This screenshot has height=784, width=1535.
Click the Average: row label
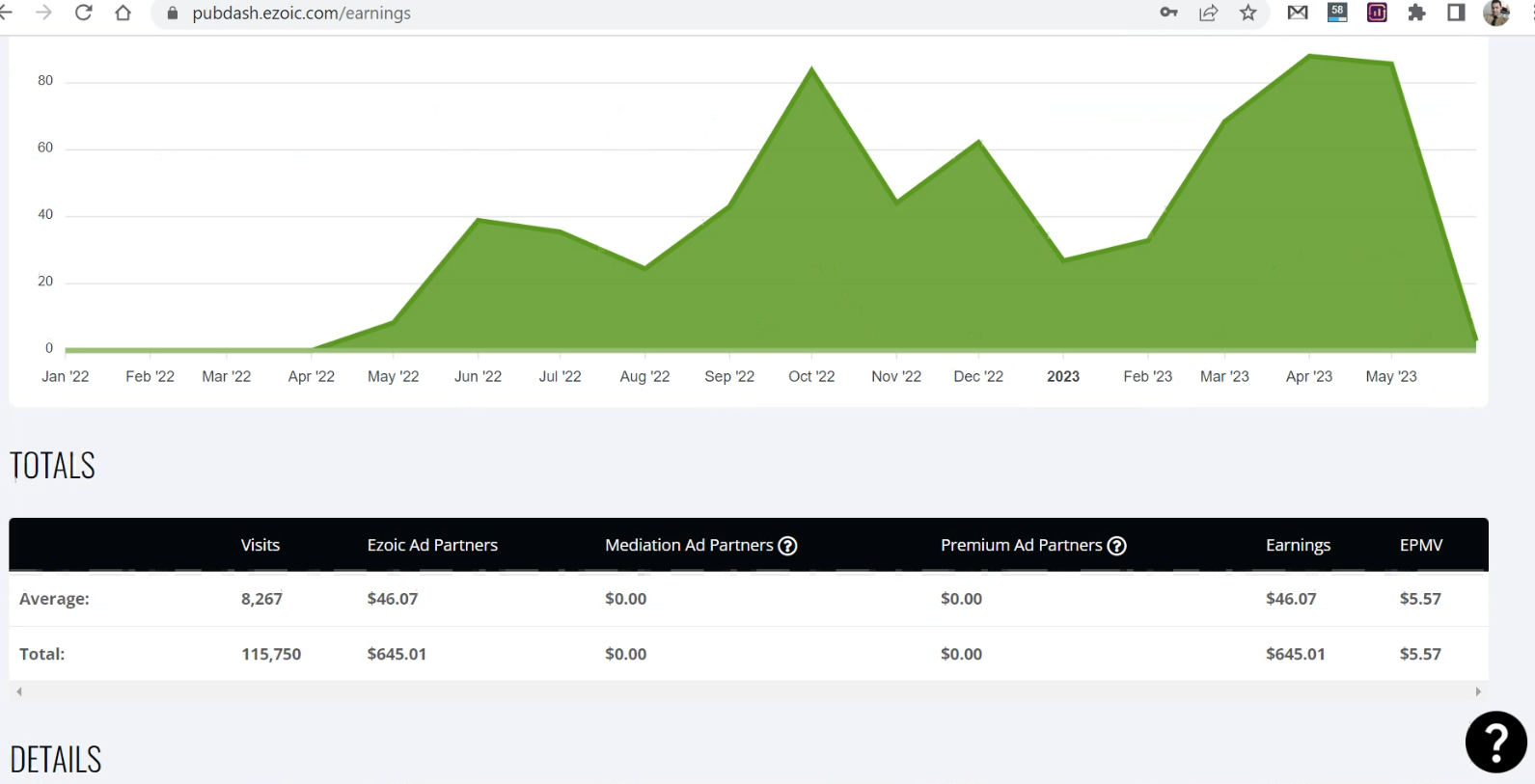point(54,599)
